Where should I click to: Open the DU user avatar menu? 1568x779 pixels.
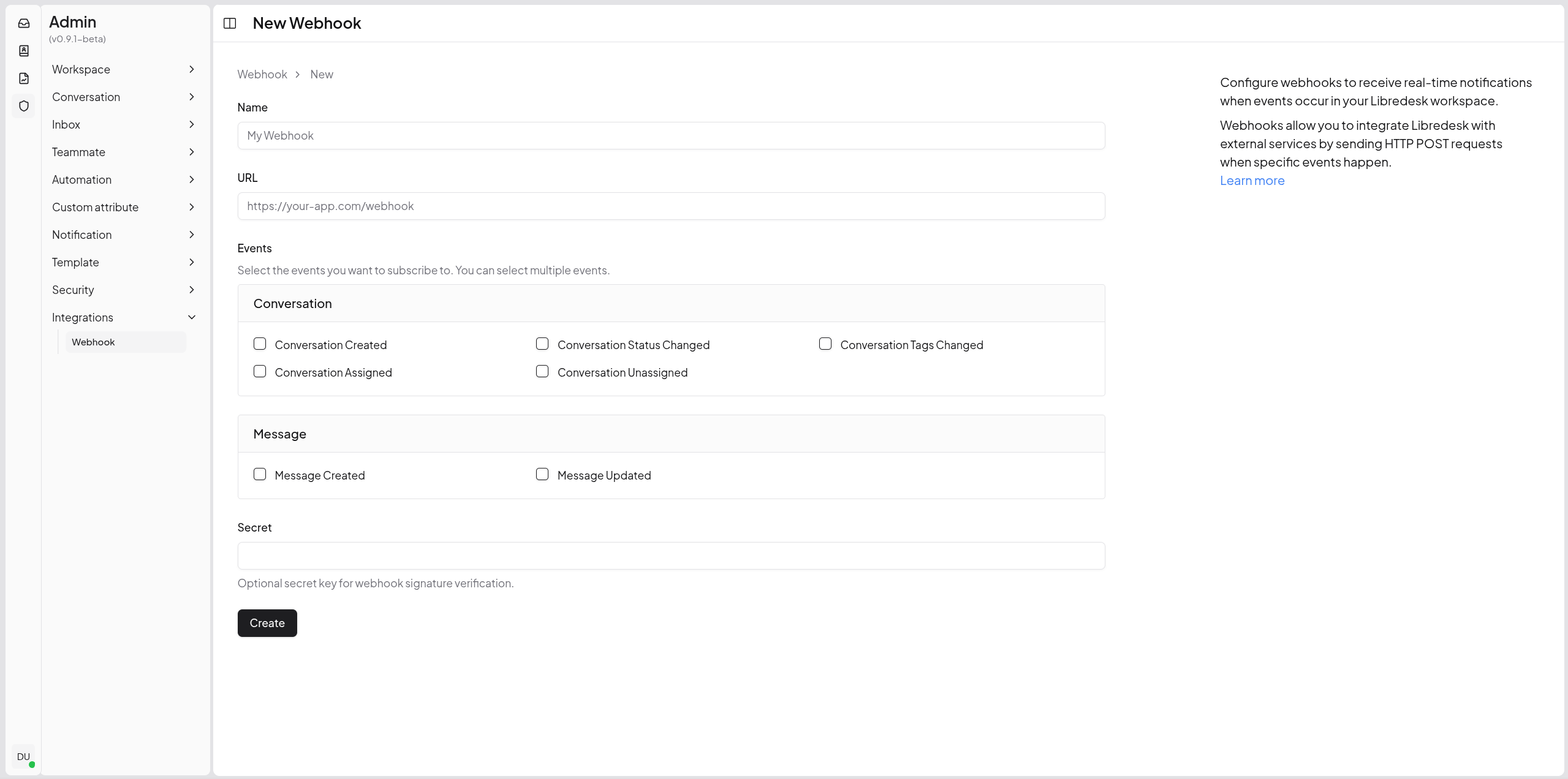point(23,756)
